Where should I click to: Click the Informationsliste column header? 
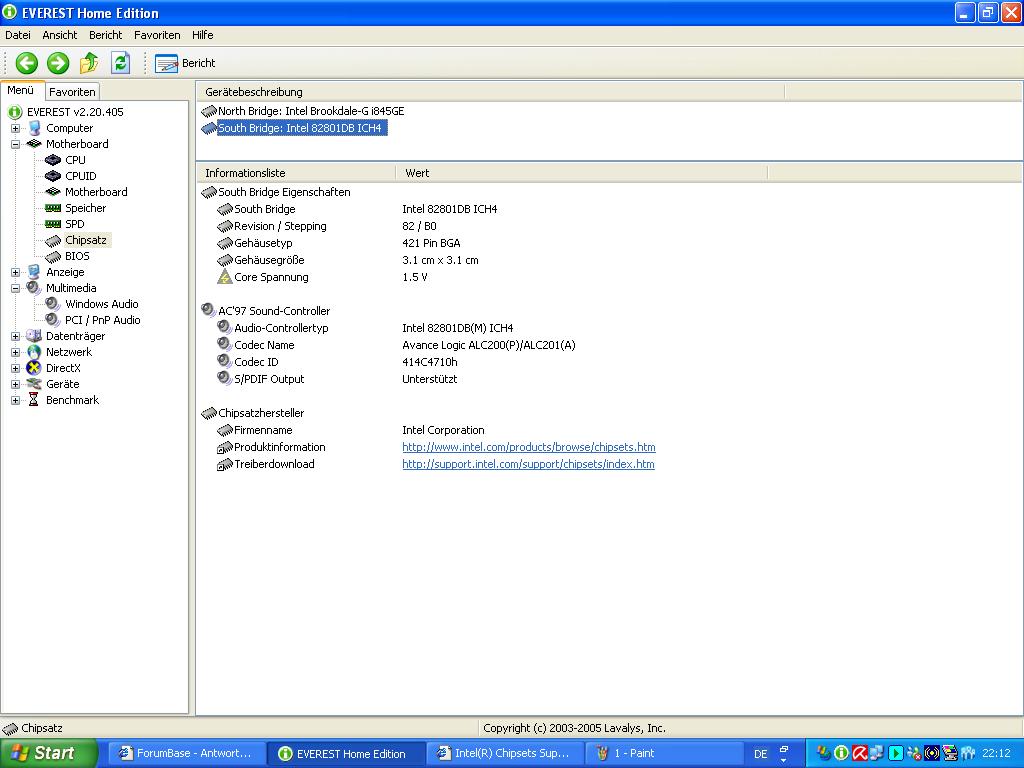click(x=296, y=173)
